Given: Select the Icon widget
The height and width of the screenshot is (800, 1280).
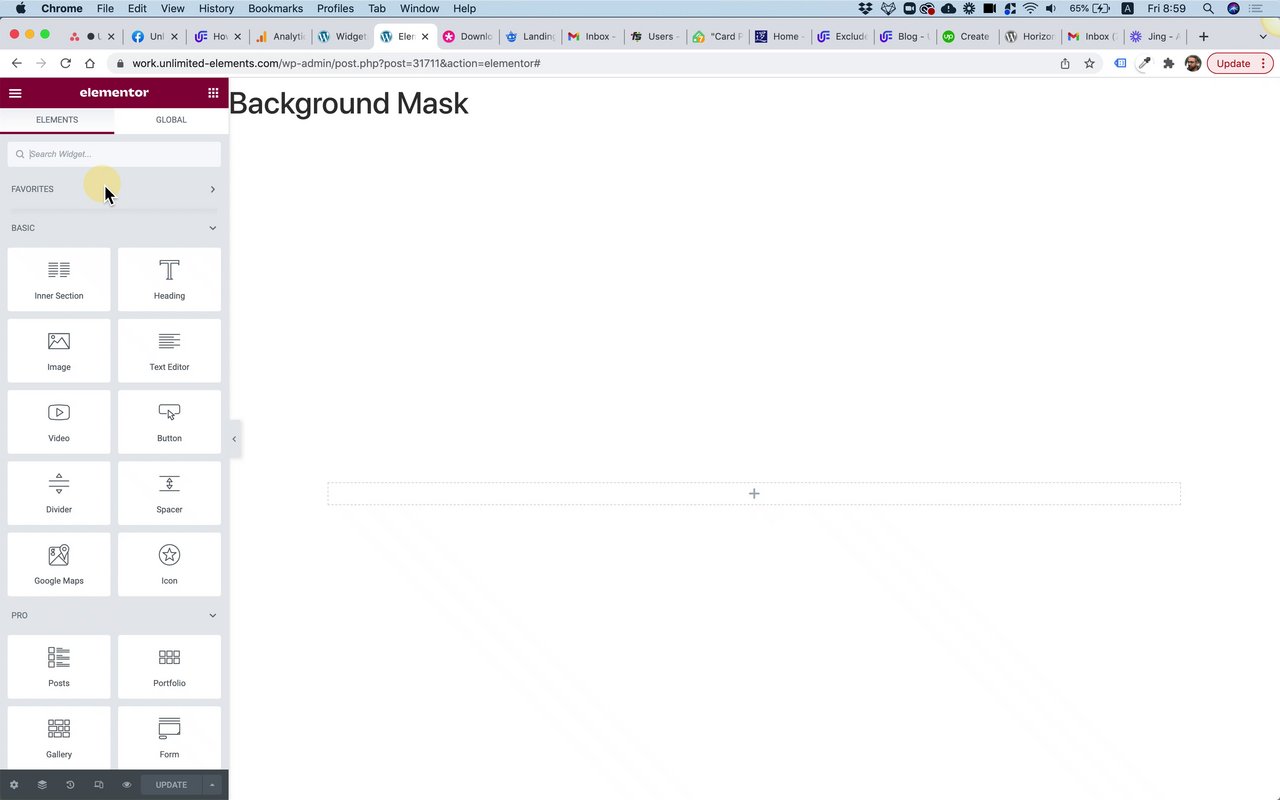Looking at the screenshot, I should pyautogui.click(x=169, y=564).
